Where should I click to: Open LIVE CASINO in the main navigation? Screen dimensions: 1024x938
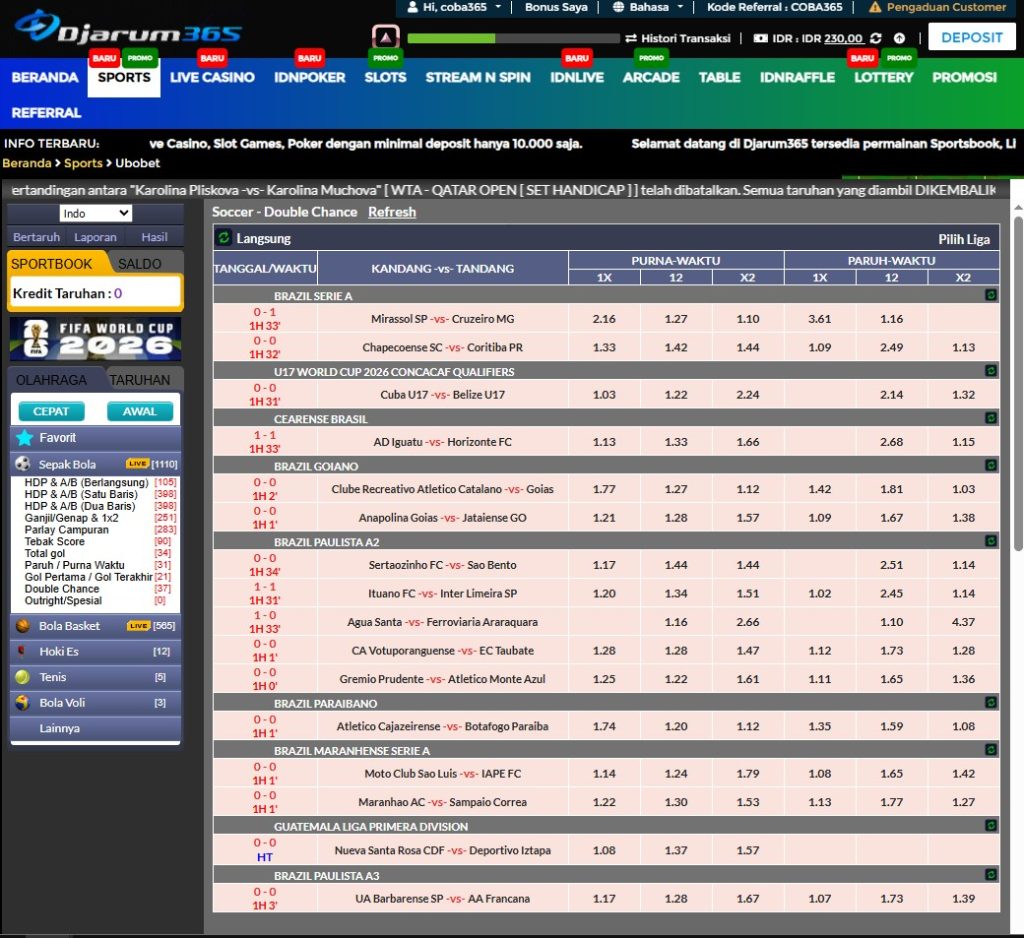(x=212, y=77)
